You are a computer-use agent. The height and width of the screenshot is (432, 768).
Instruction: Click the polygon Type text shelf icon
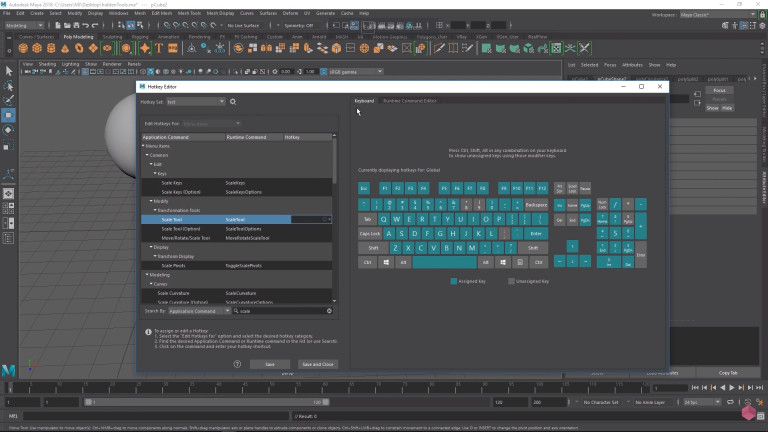(x=159, y=48)
